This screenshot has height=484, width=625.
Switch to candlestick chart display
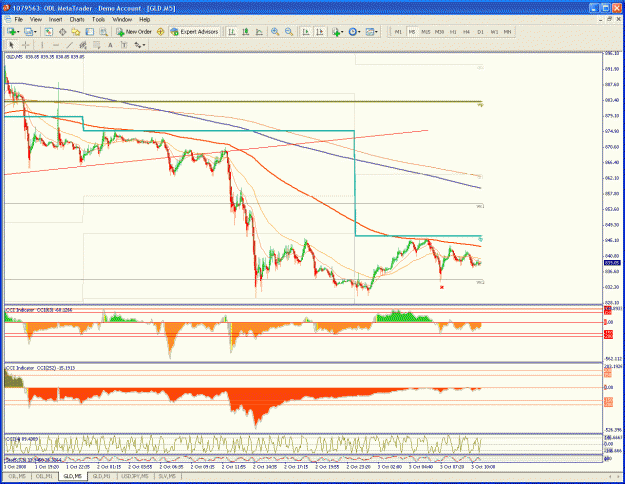click(246, 31)
